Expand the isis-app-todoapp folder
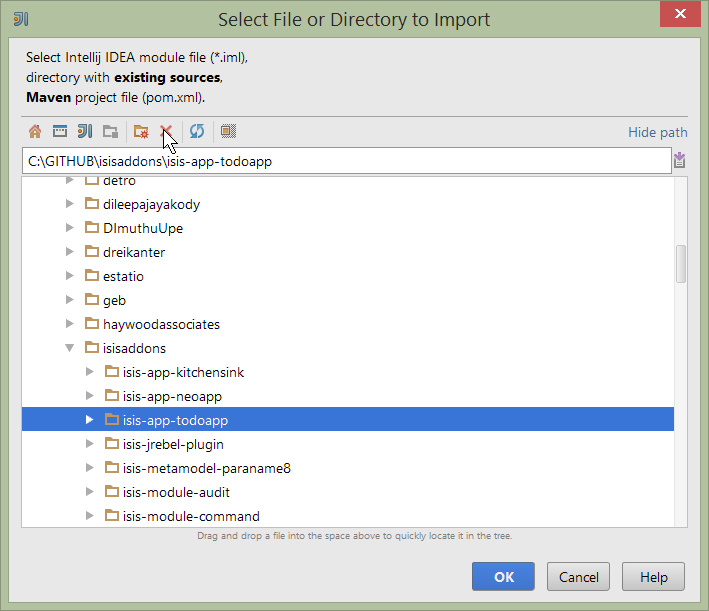The height and width of the screenshot is (611, 709). point(89,421)
